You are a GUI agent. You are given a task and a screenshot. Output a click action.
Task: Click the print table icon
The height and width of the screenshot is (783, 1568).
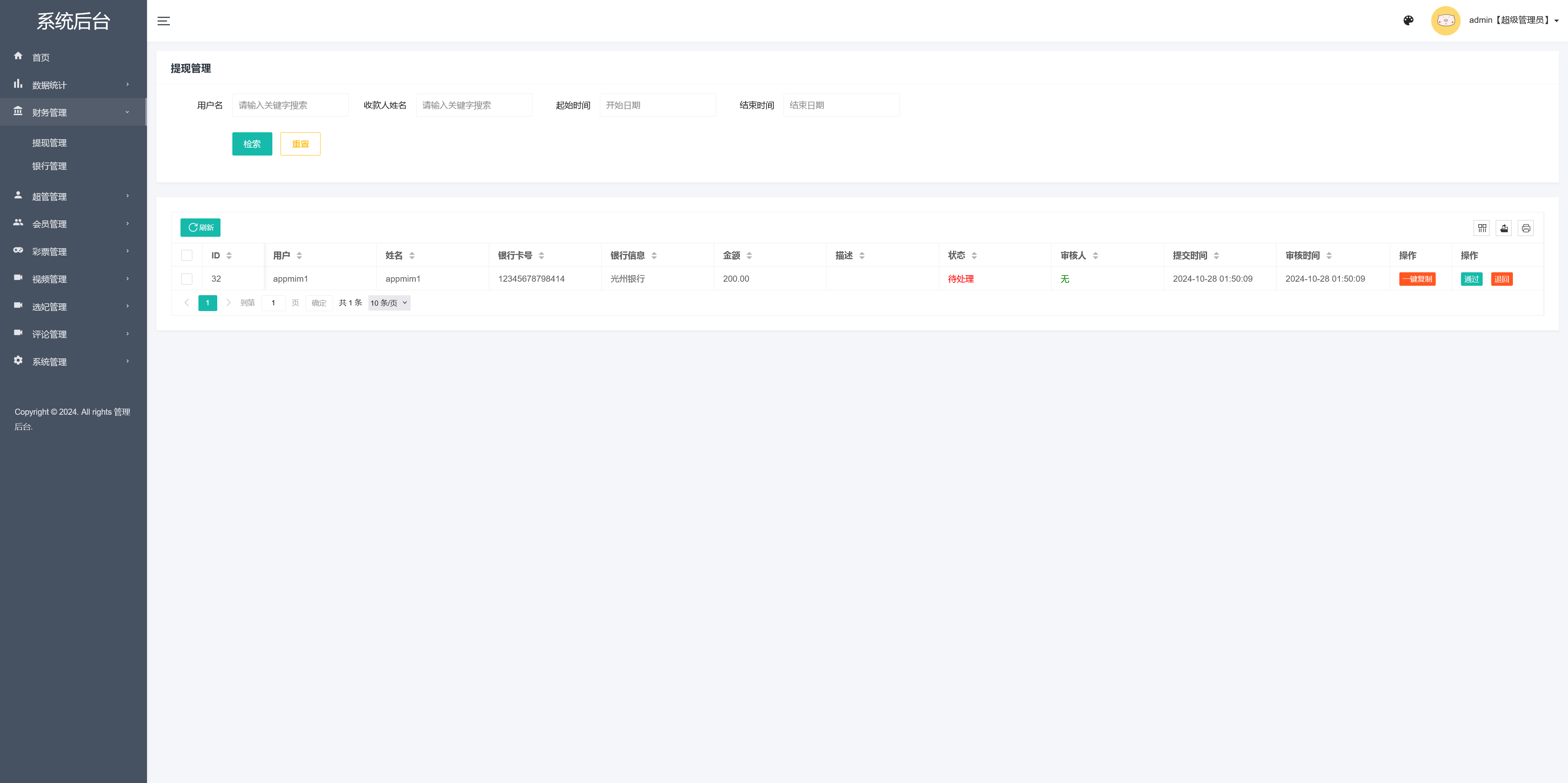(x=1526, y=228)
